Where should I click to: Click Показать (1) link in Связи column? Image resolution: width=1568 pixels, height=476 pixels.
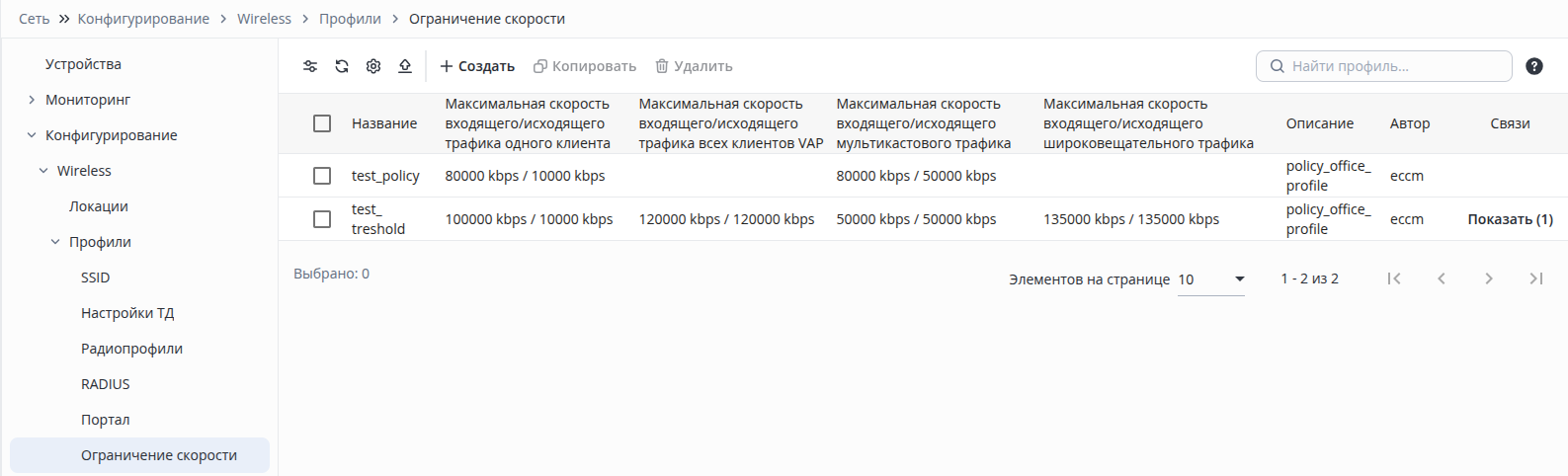pos(1510,219)
